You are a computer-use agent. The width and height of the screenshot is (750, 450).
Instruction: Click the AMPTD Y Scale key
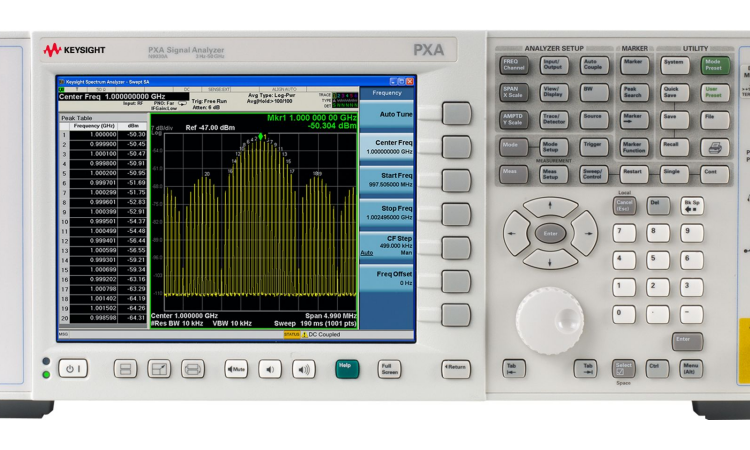(x=514, y=120)
